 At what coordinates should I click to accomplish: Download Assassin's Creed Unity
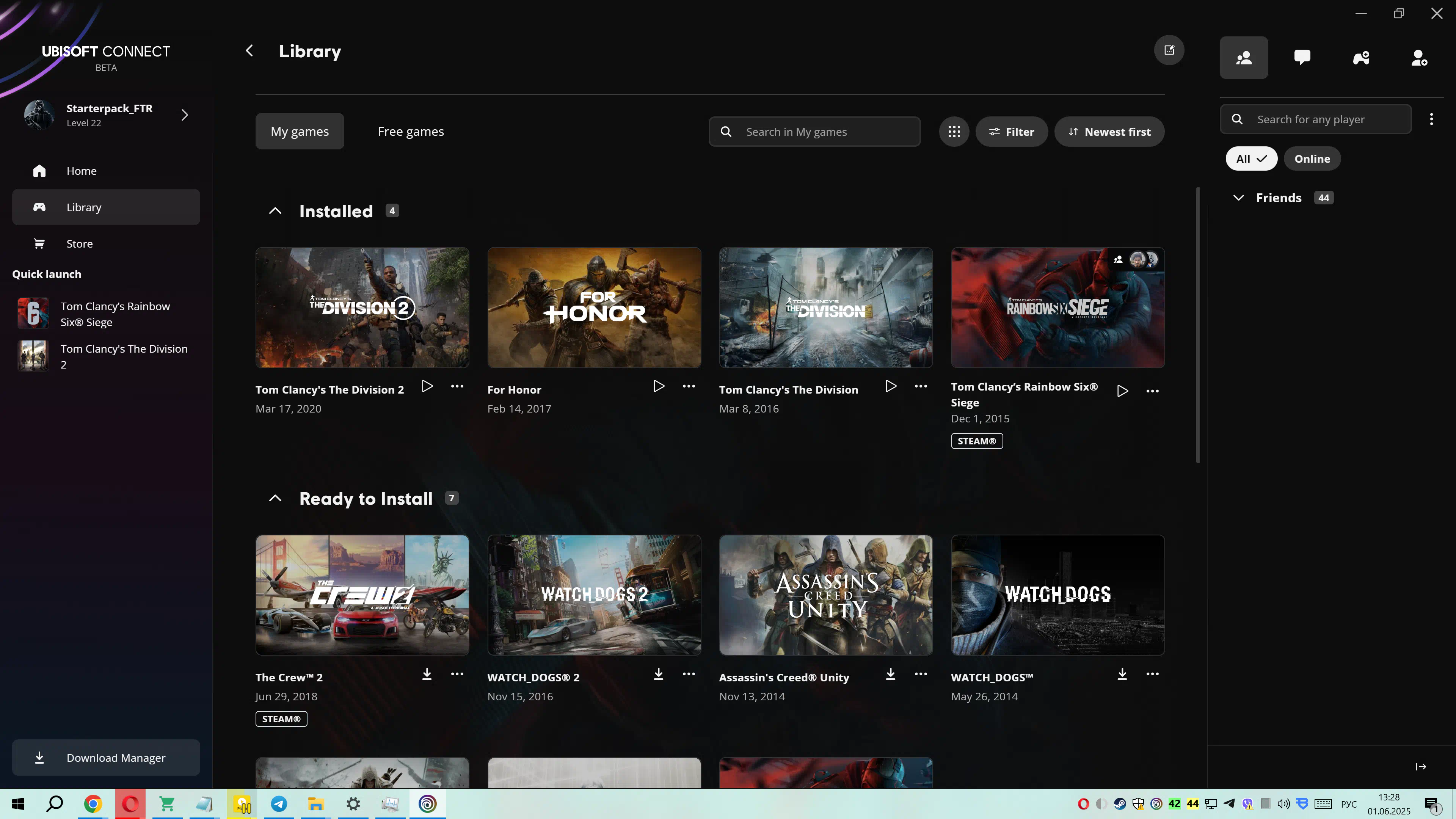coord(891,674)
